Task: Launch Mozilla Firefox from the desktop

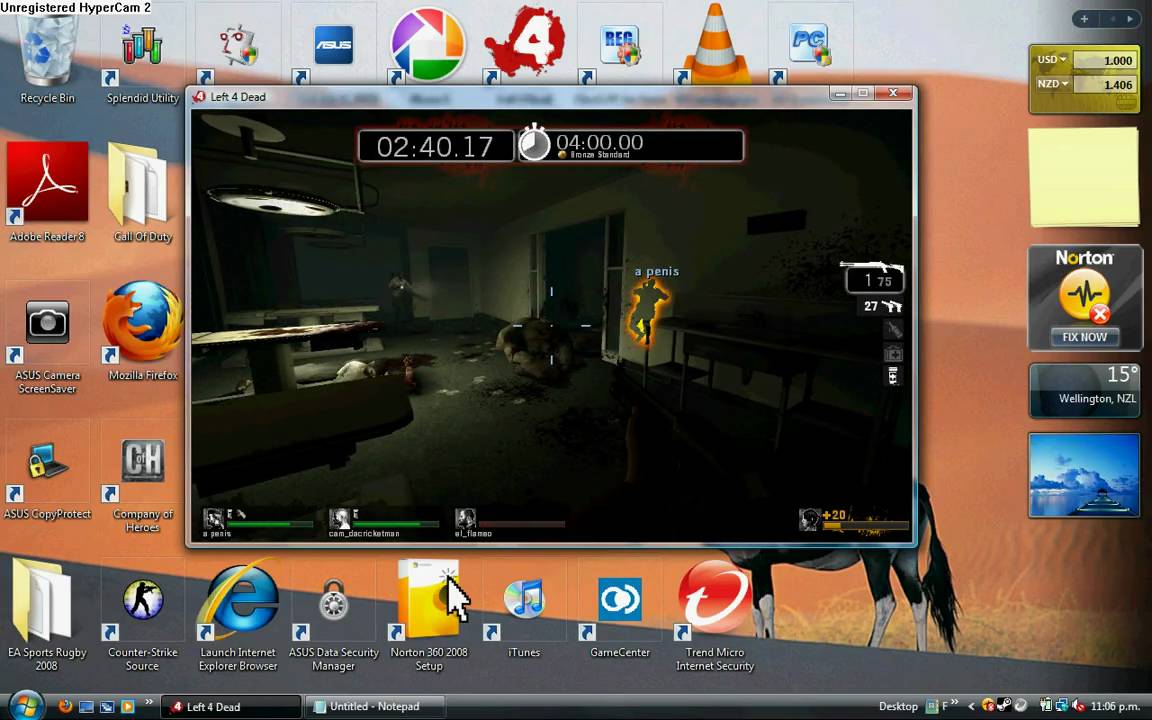Action: 143,331
